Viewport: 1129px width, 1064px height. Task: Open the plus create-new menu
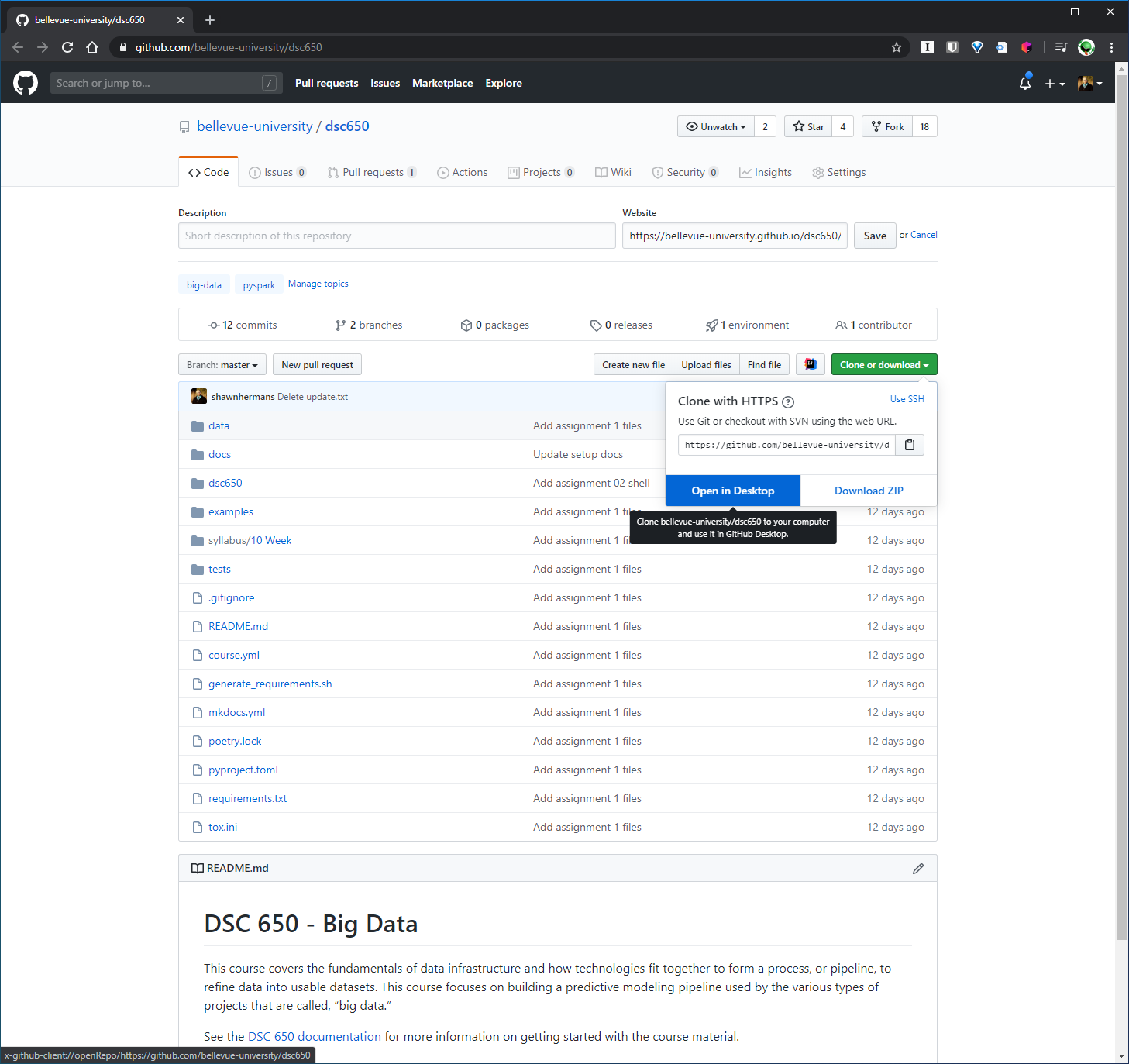click(1055, 84)
